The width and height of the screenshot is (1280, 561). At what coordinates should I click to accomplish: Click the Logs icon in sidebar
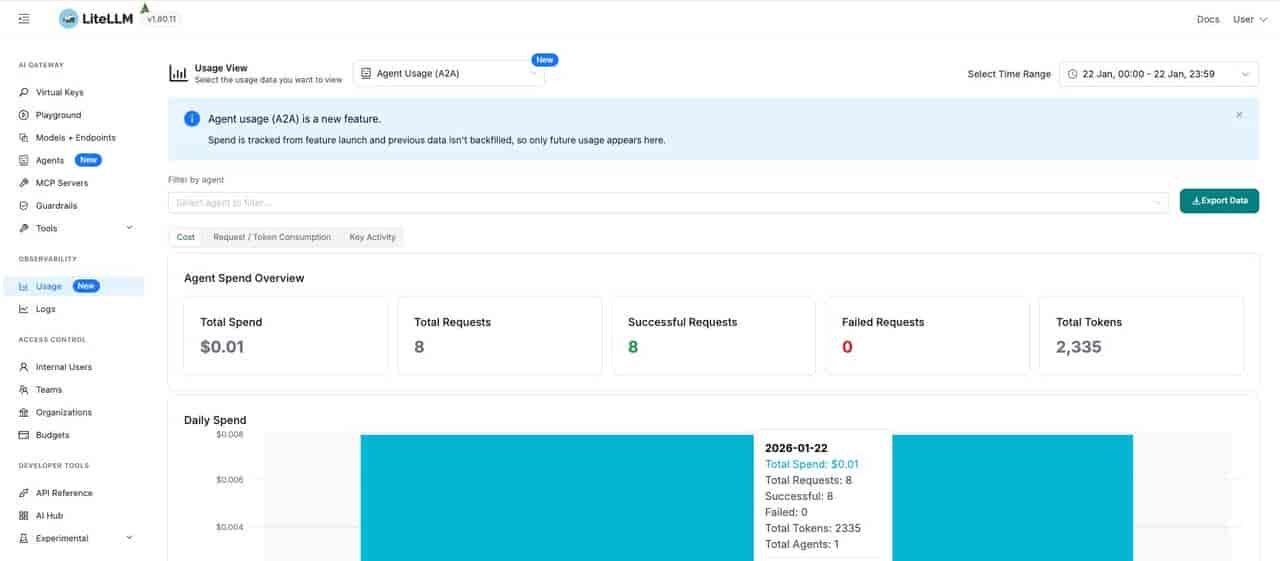[24, 309]
